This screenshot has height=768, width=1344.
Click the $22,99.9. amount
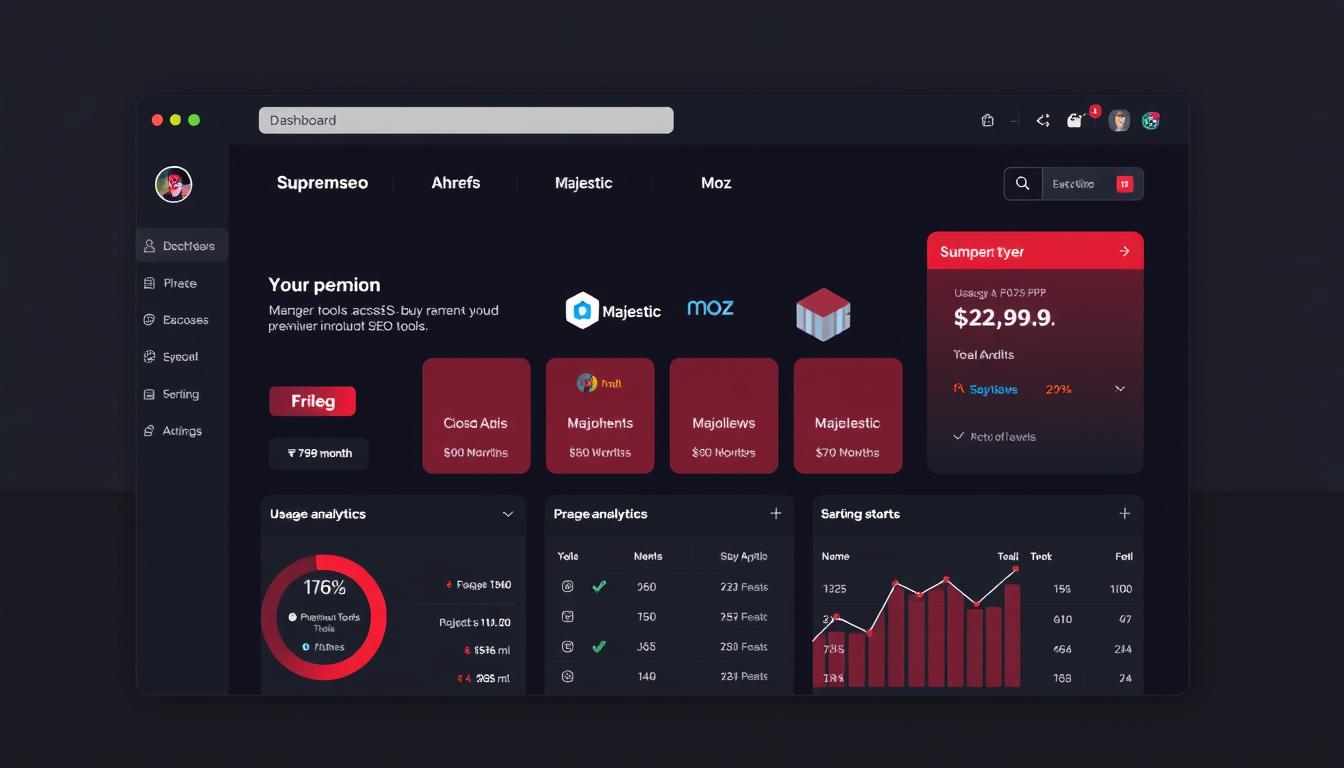(1005, 318)
